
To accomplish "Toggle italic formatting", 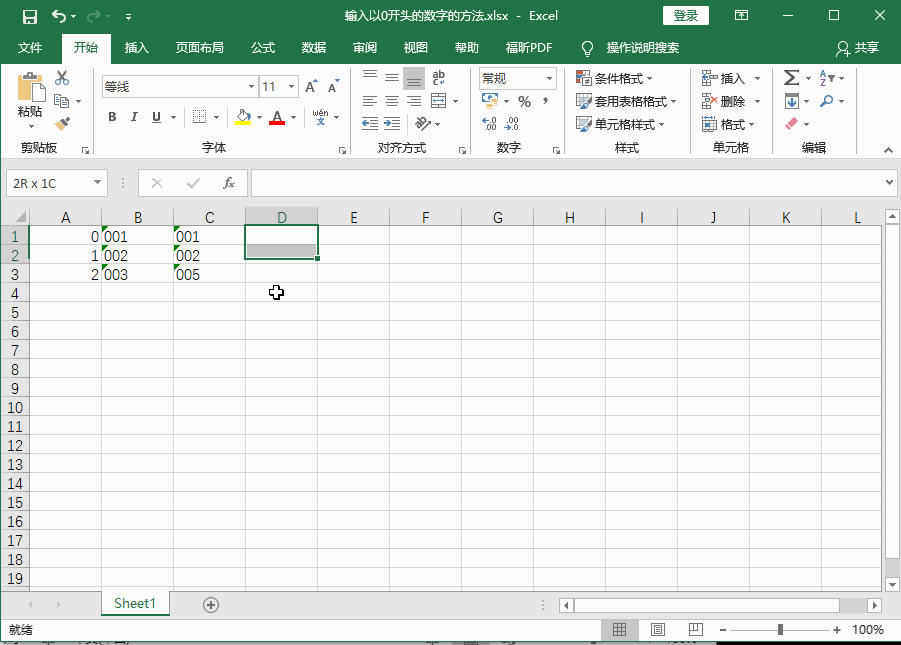I will [134, 117].
